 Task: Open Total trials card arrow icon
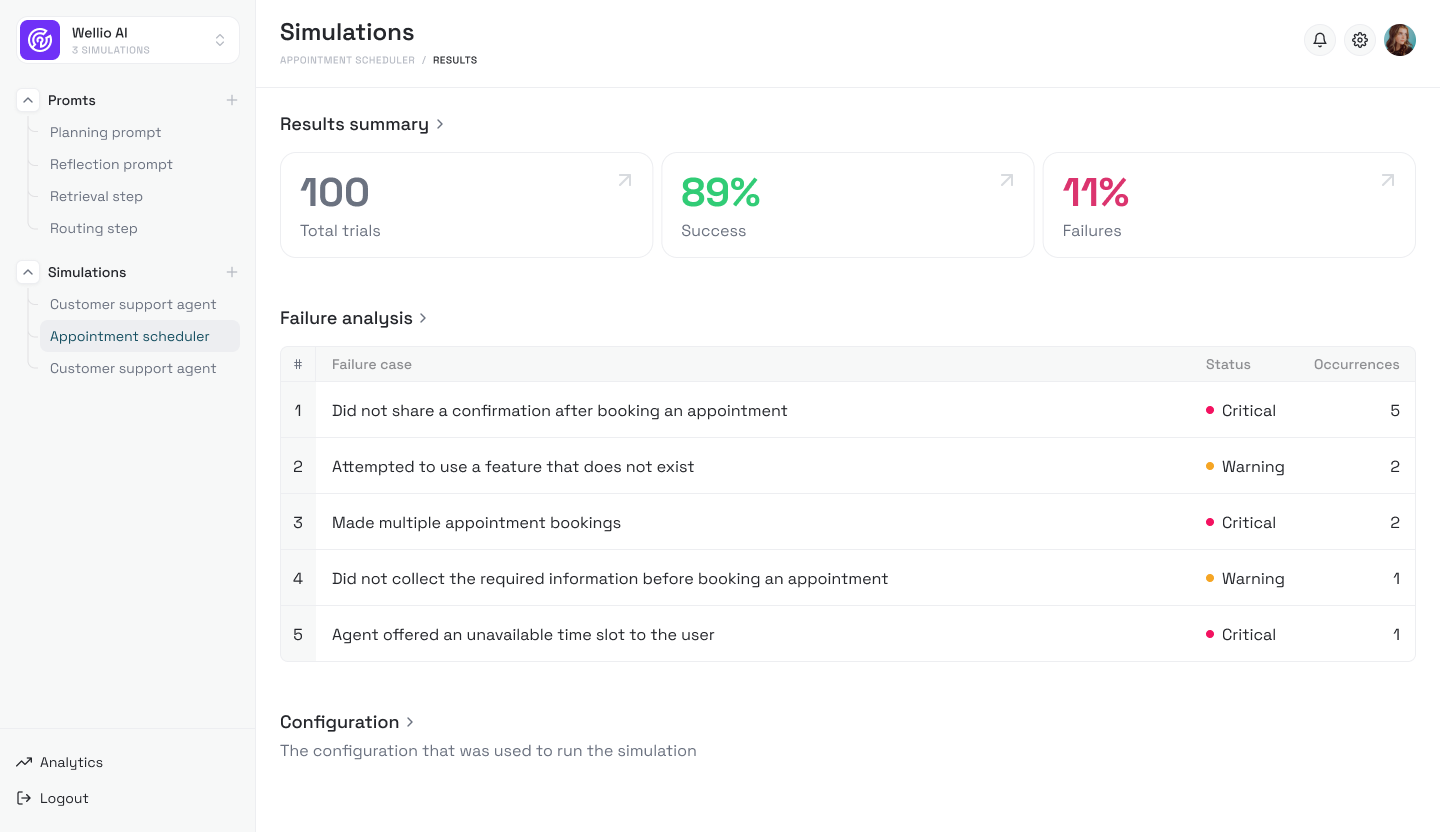pyautogui.click(x=625, y=180)
